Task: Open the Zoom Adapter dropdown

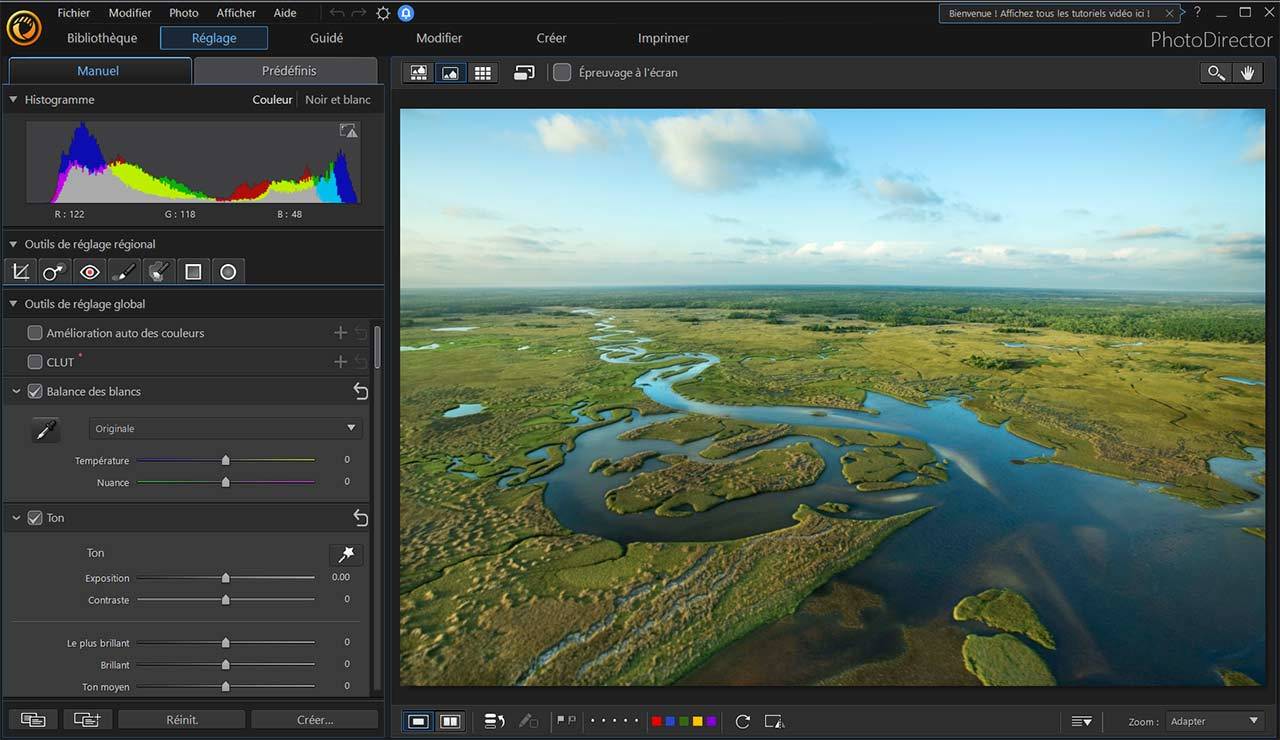Action: pyautogui.click(x=1215, y=721)
